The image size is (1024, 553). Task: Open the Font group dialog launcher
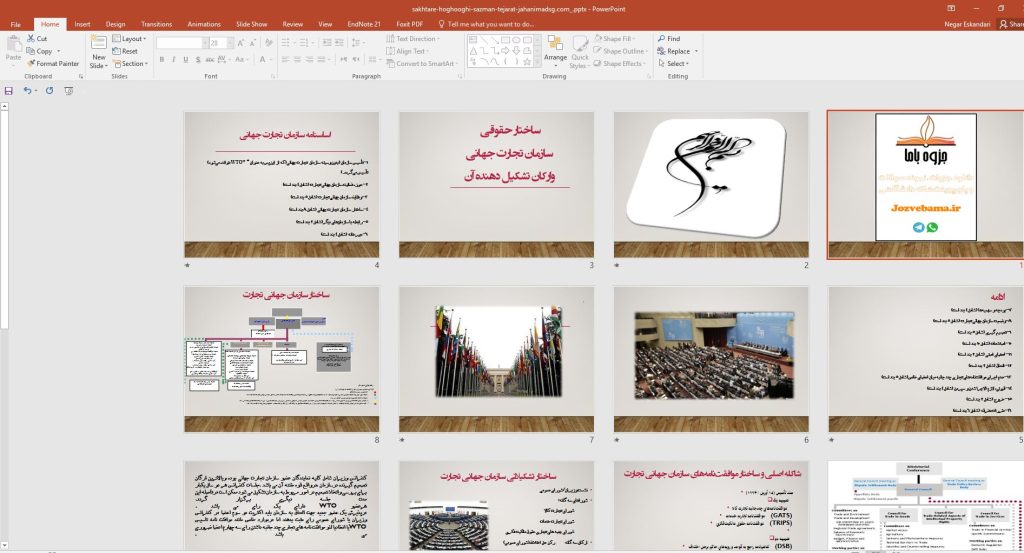tap(273, 76)
